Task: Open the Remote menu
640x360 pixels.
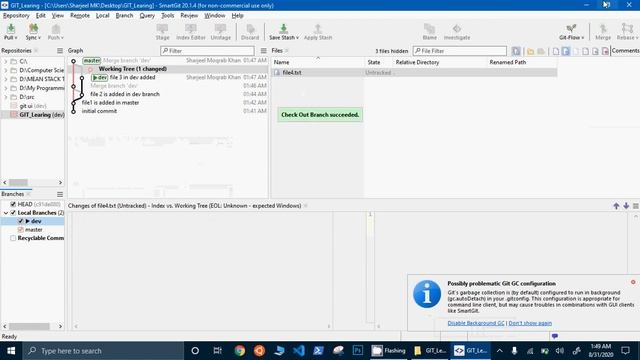Action: 80,16
